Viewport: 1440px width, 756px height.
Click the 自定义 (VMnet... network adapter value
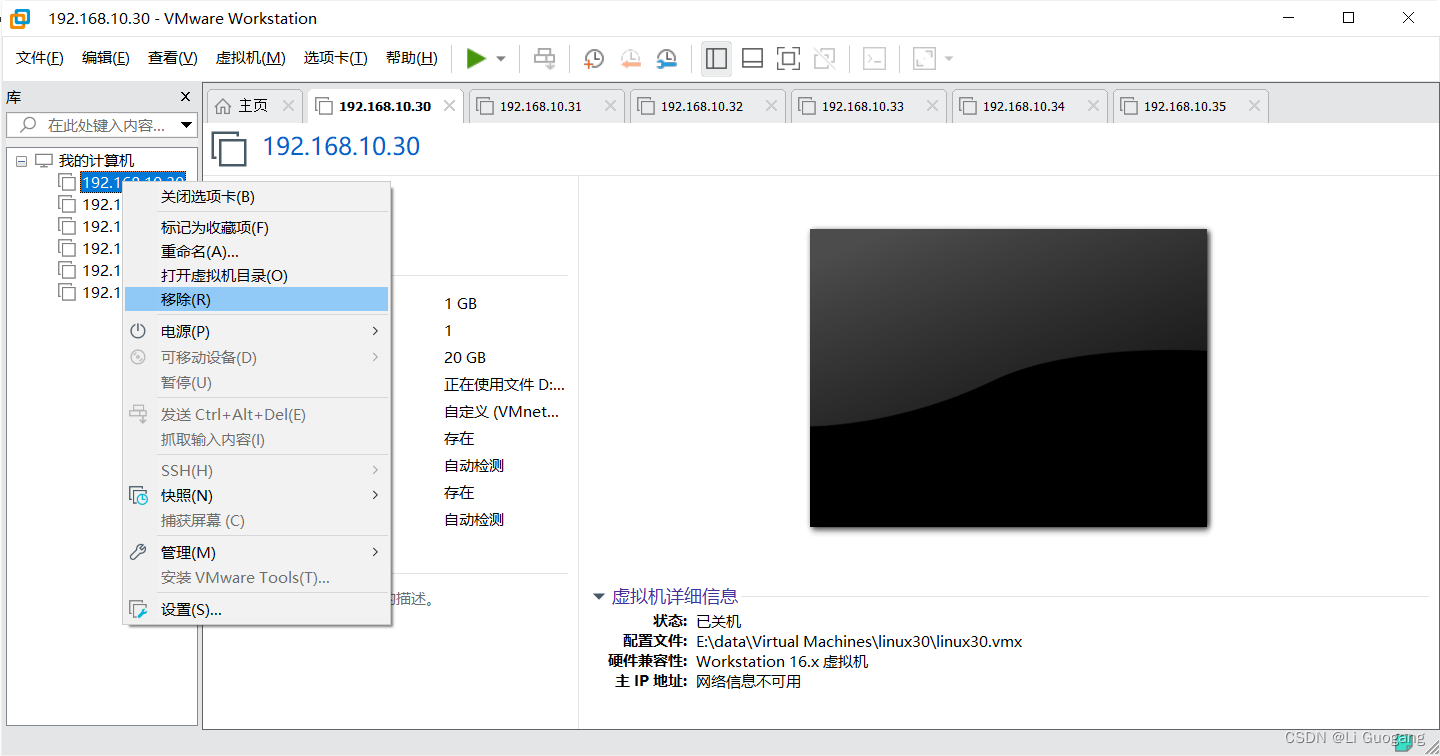502,412
